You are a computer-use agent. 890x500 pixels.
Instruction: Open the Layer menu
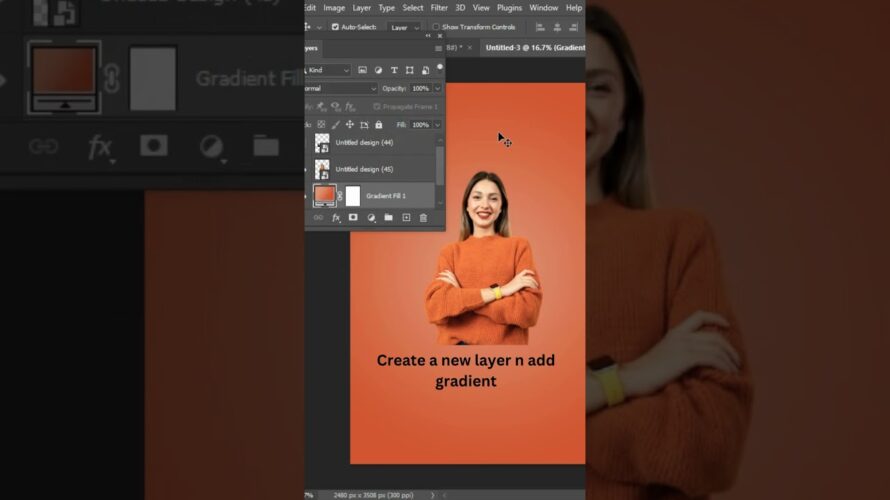coord(362,8)
